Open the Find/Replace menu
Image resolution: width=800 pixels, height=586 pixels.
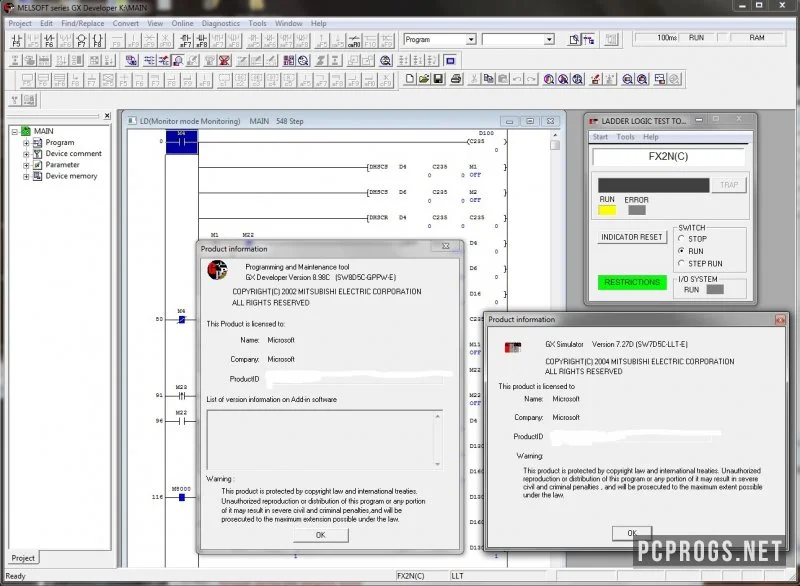point(83,23)
